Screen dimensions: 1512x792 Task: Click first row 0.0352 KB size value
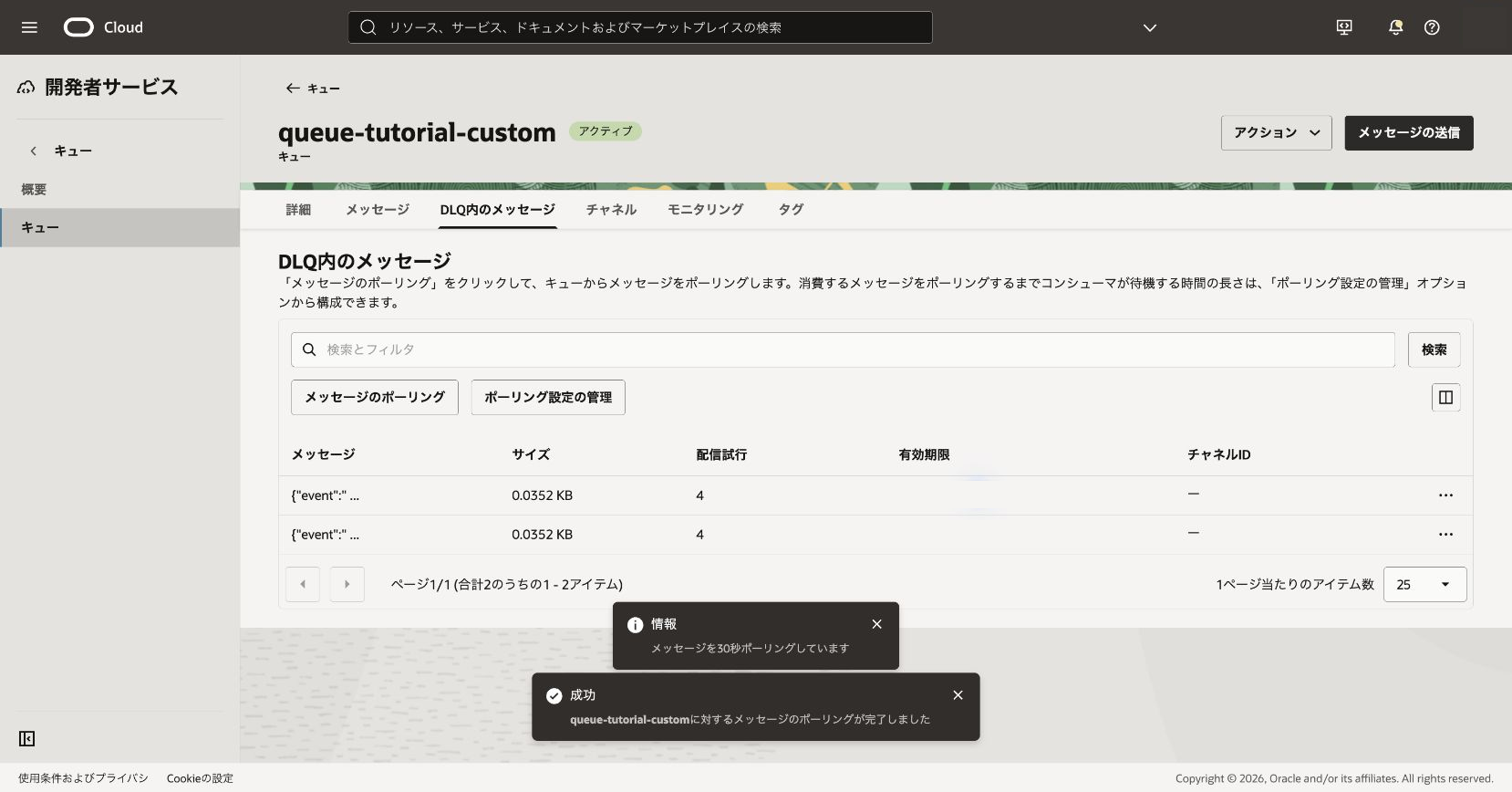pyautogui.click(x=542, y=495)
